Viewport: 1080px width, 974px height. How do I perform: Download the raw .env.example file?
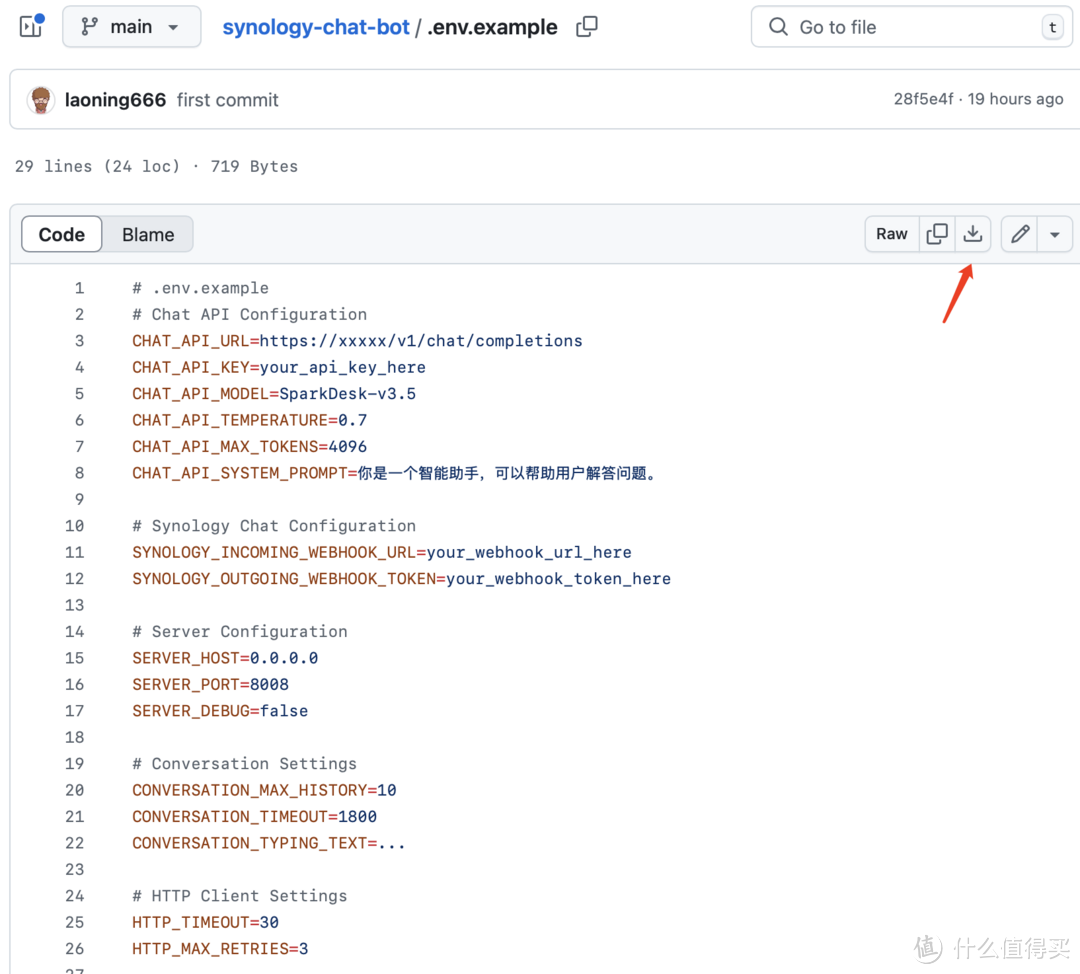pyautogui.click(x=972, y=234)
